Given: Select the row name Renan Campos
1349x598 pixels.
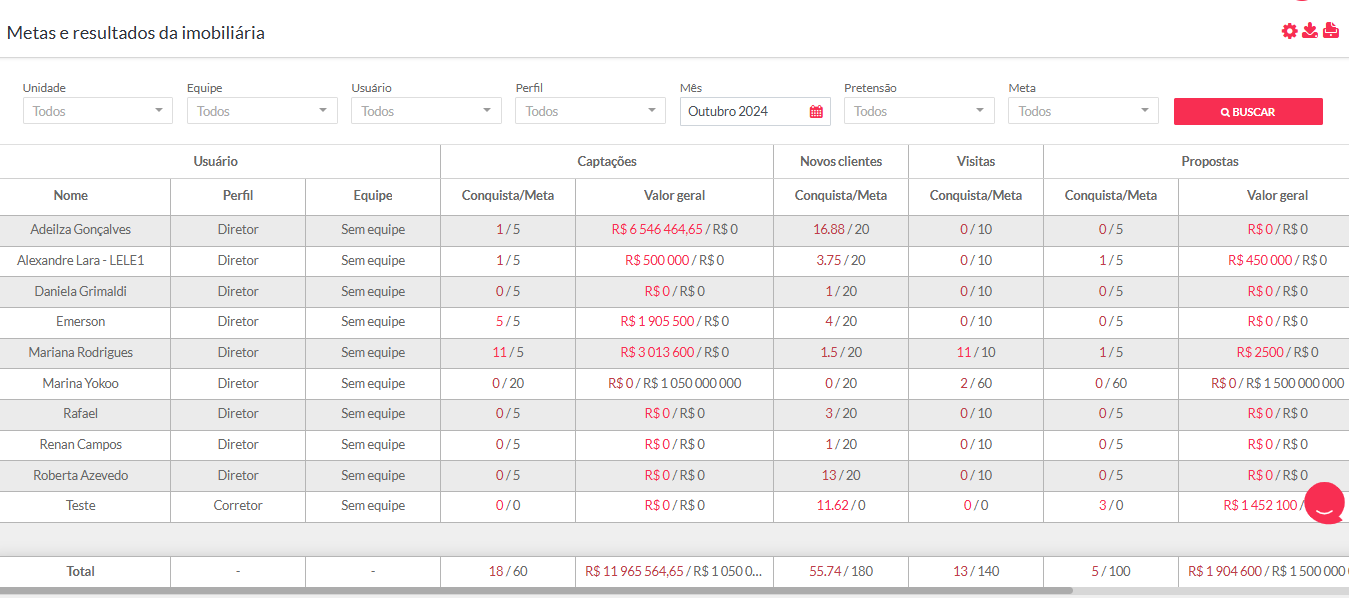Looking at the screenshot, I should click(81, 444).
